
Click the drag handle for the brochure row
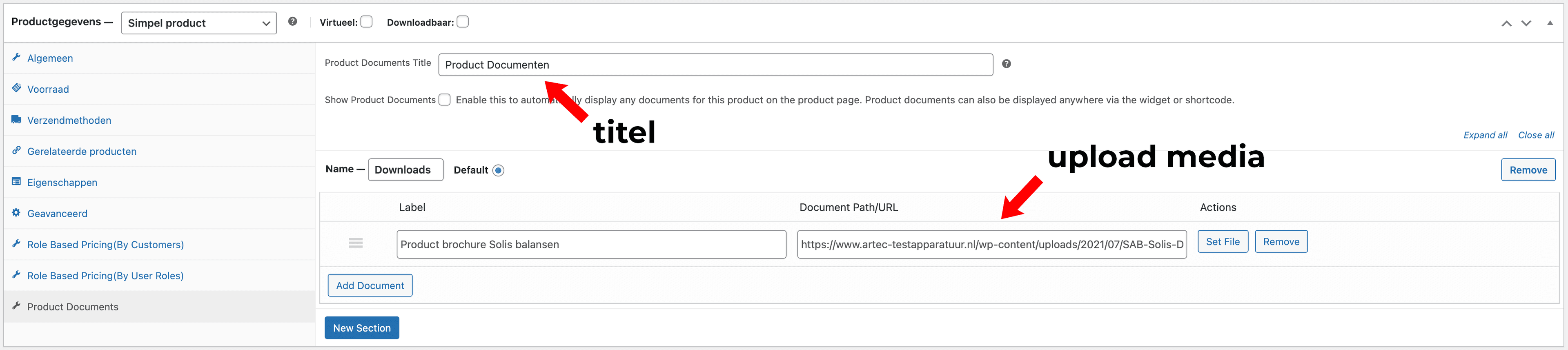point(356,243)
